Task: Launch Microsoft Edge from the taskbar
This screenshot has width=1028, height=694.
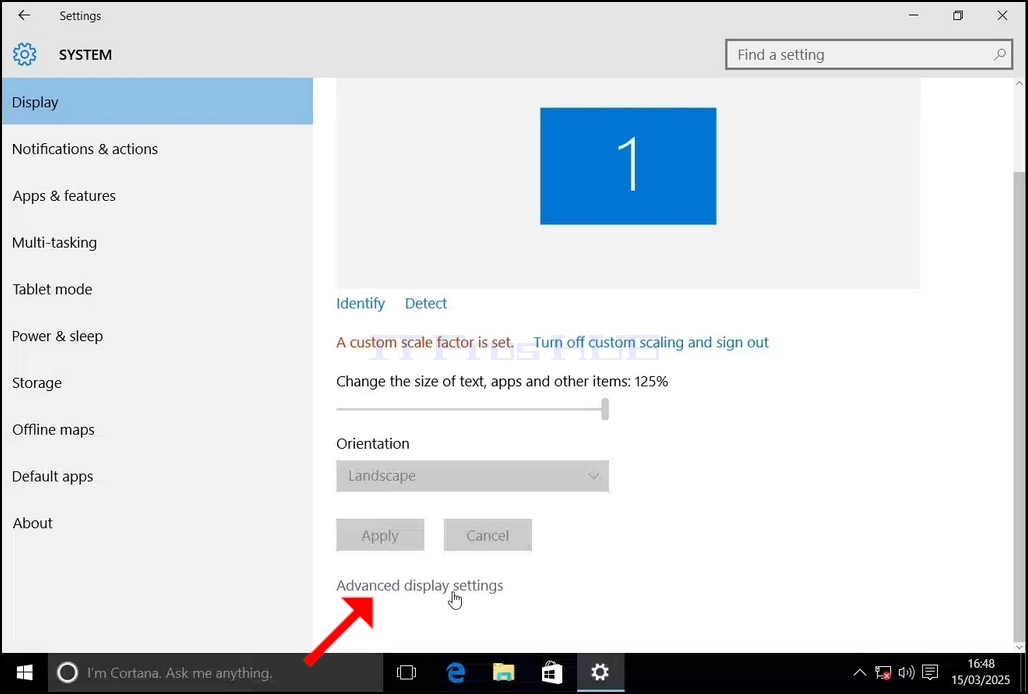Action: point(456,672)
